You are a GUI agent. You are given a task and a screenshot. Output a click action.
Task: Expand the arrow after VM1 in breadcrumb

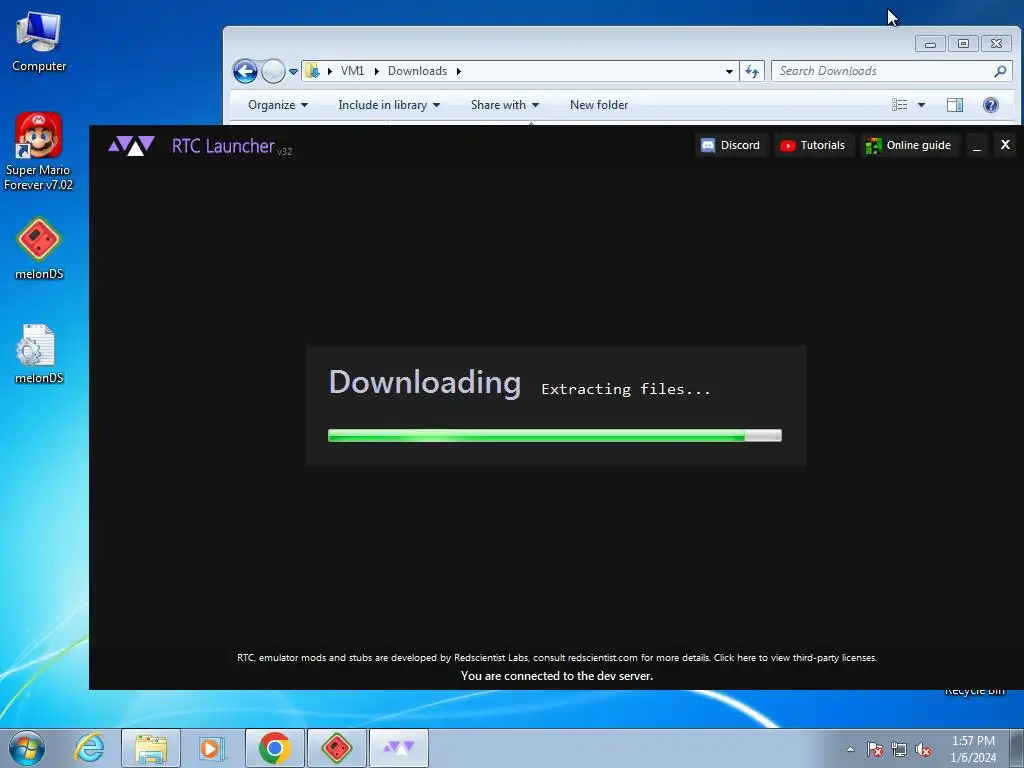point(376,71)
